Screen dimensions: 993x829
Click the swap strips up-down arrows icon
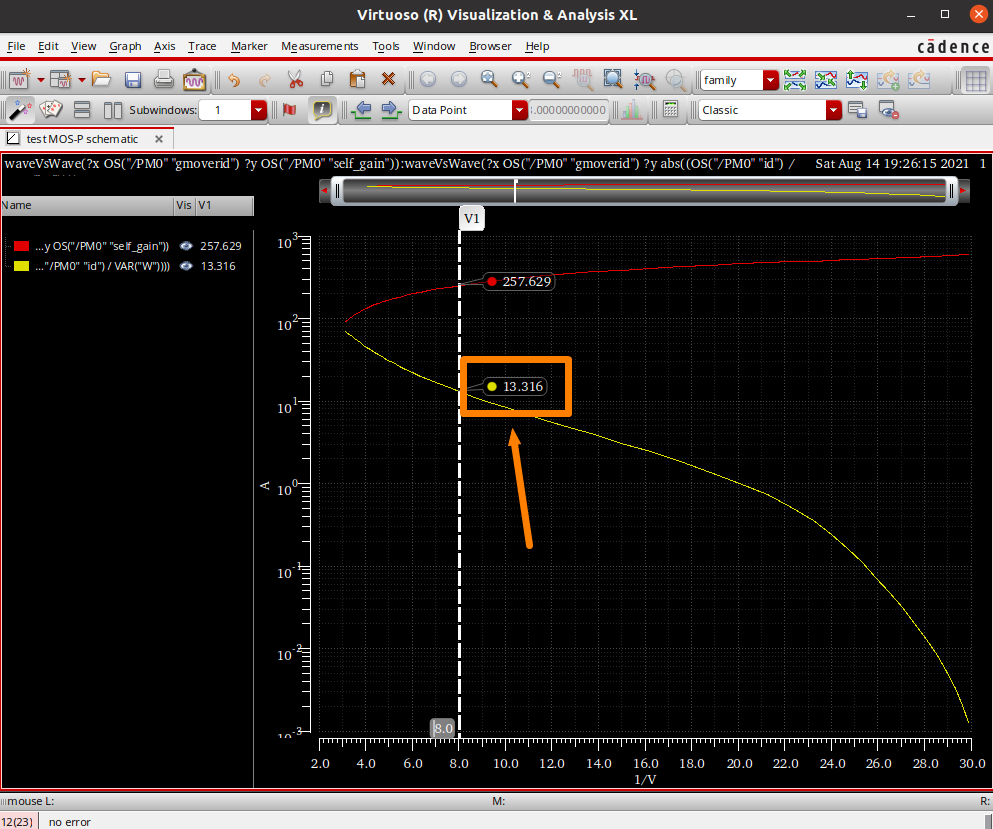click(857, 80)
